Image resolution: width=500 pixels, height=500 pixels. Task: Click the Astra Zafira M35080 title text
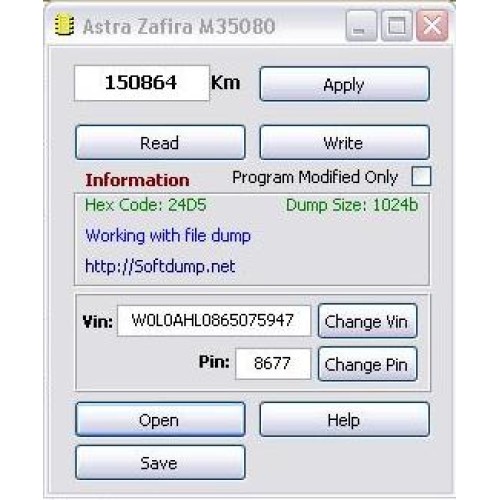pyautogui.click(x=179, y=26)
